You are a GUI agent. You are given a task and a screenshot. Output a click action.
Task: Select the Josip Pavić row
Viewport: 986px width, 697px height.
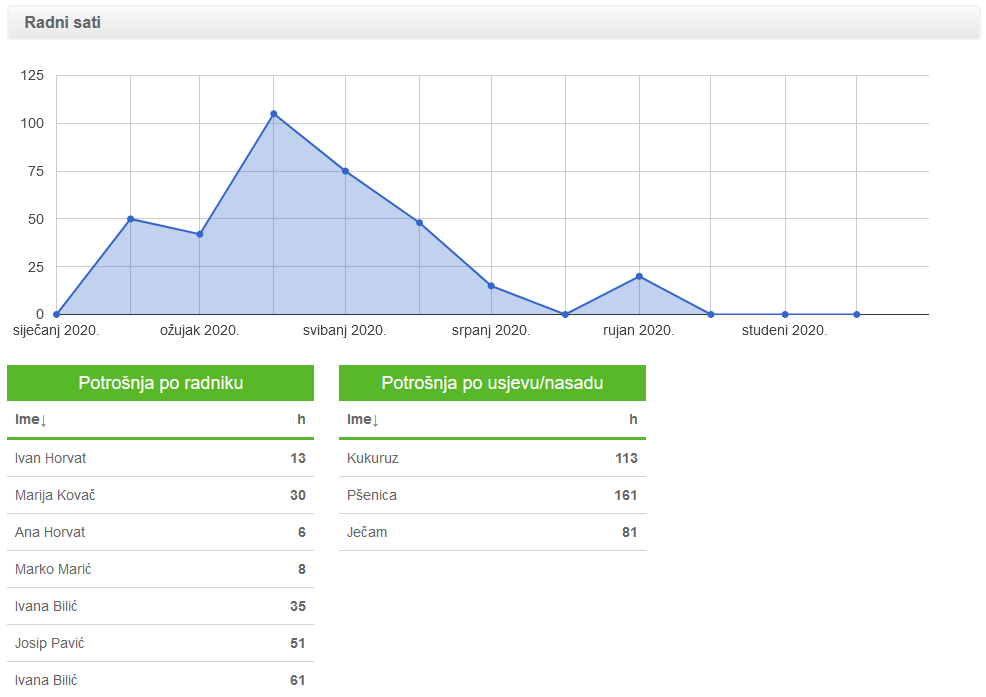coord(160,643)
